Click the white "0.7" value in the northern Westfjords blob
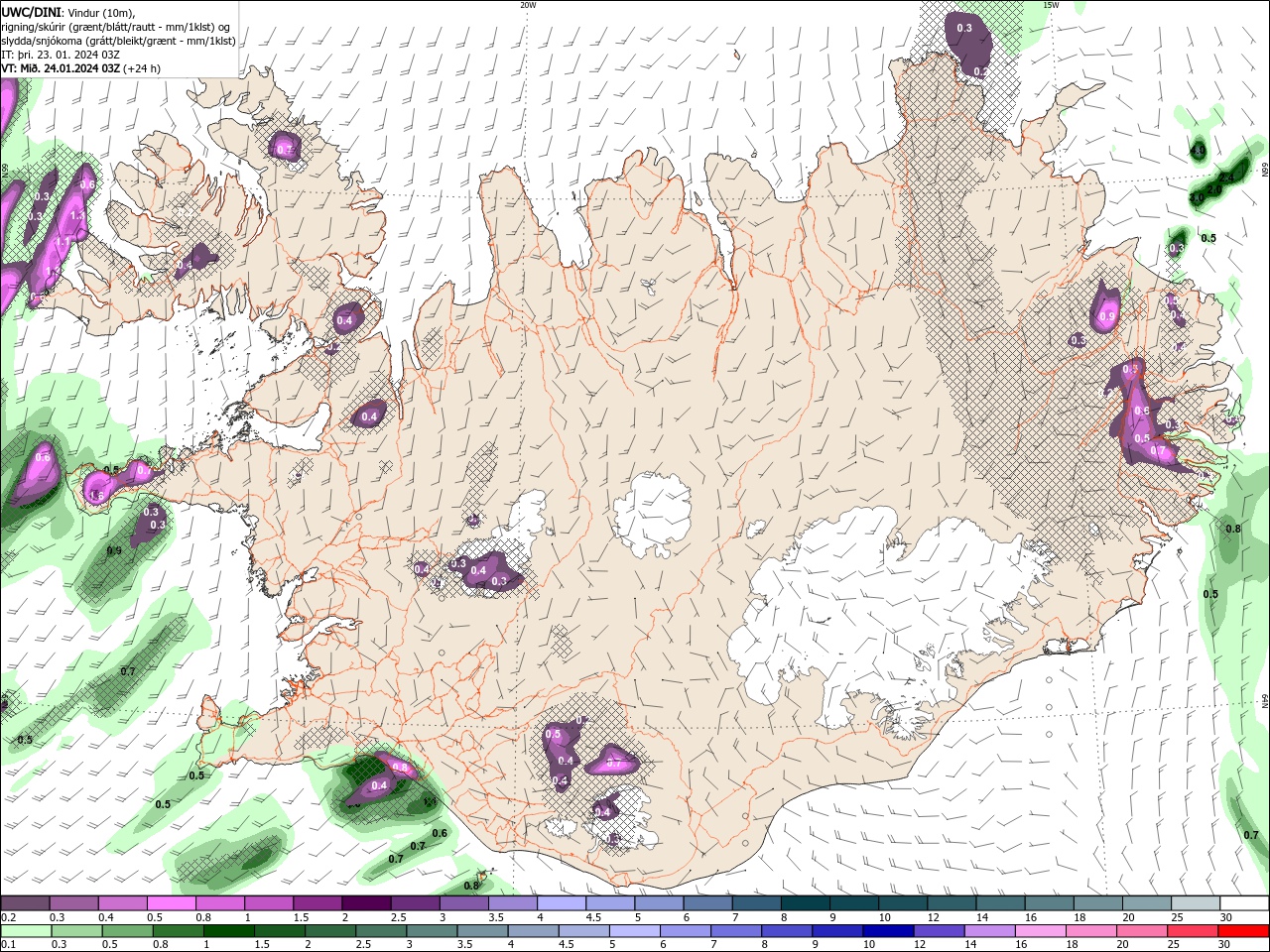The image size is (1270, 952). point(285,150)
